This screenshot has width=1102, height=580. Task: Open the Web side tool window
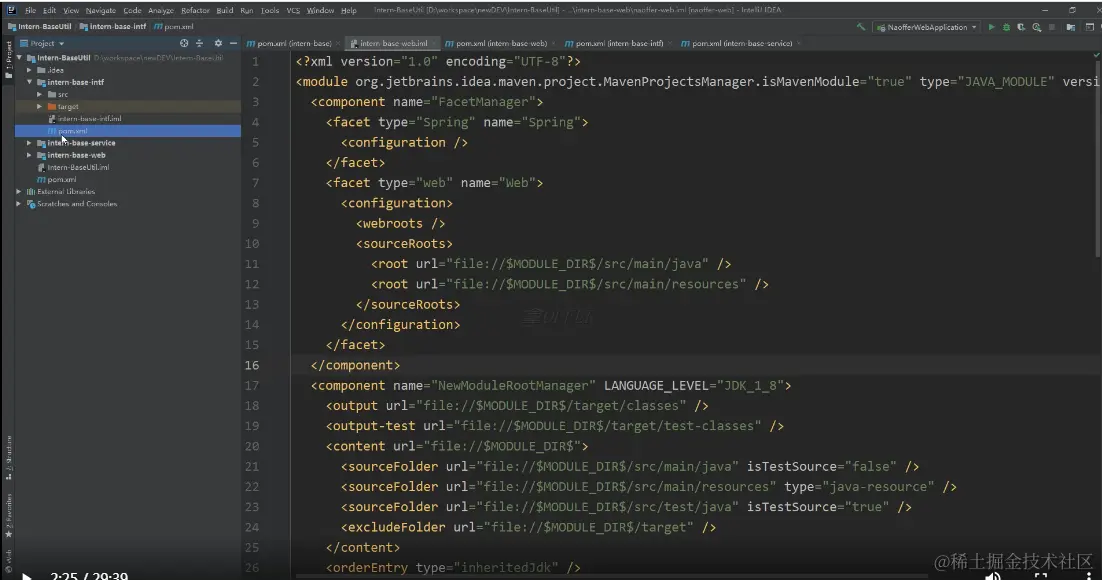(8, 562)
